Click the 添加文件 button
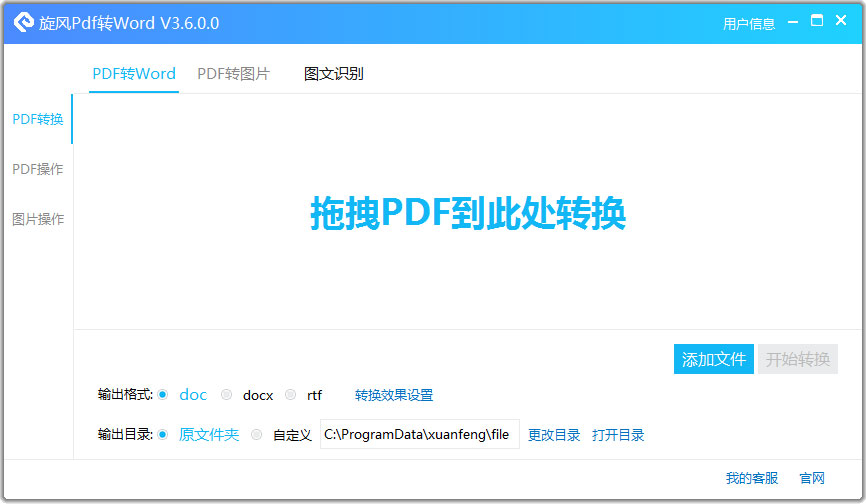866x504 pixels. coord(714,359)
